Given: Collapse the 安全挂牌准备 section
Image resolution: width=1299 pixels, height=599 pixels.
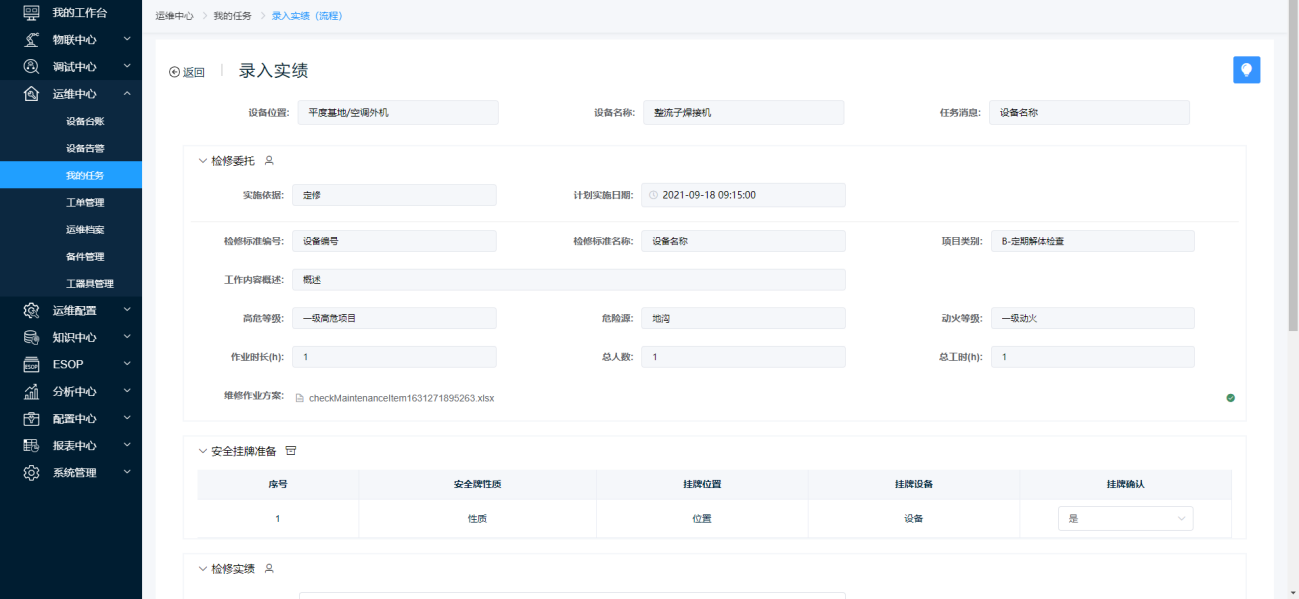Looking at the screenshot, I should tap(203, 451).
